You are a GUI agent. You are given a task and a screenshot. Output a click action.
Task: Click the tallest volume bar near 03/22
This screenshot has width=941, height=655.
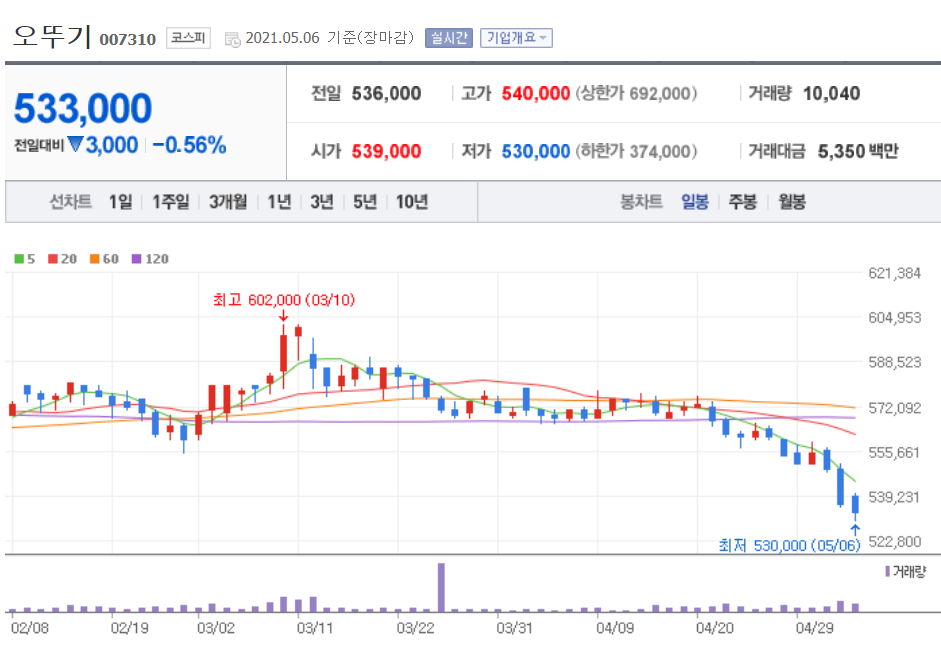pyautogui.click(x=441, y=587)
